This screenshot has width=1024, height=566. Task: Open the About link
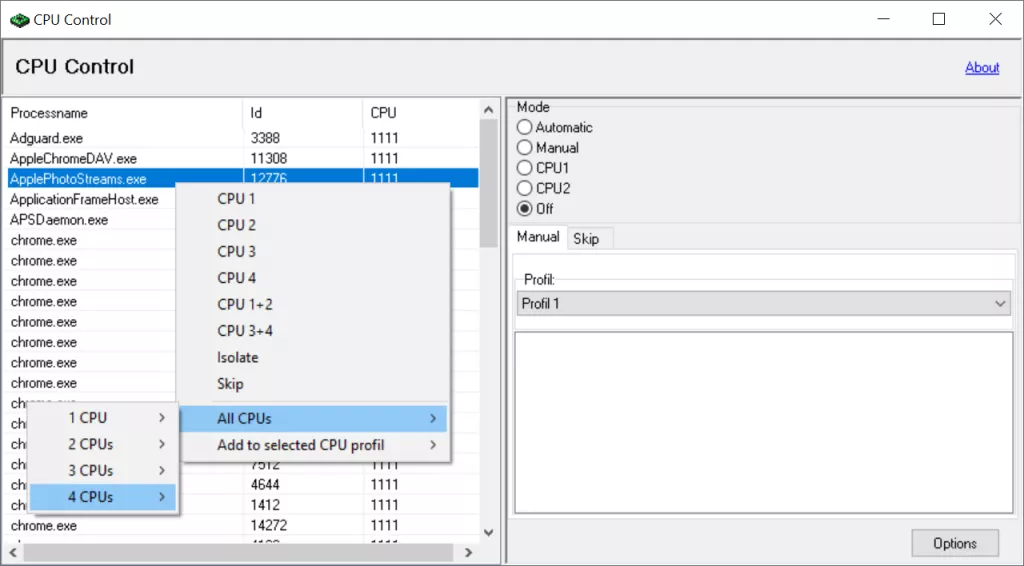982,67
